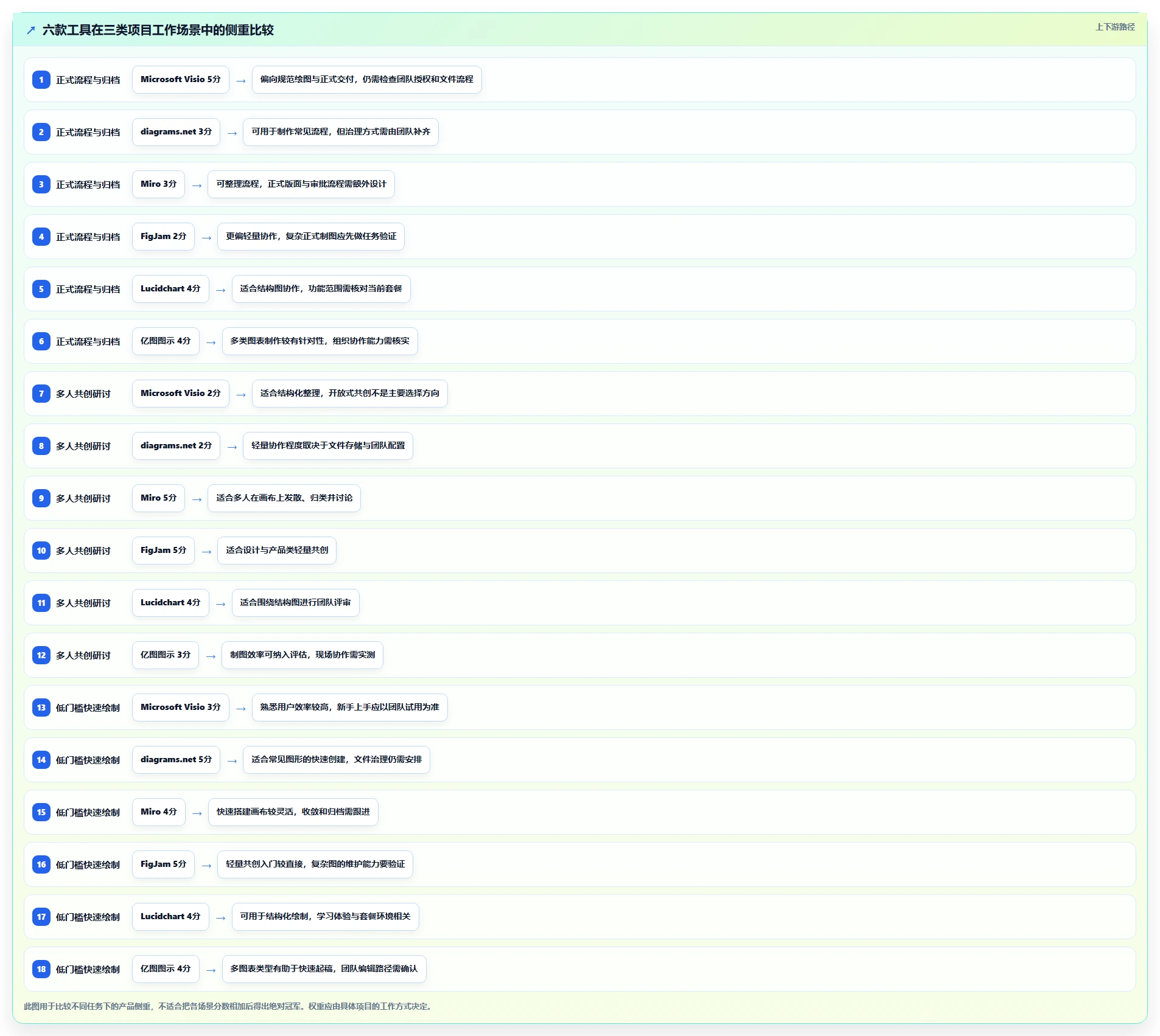Click the note "偏向规范绘图与正式交付，仍需检查团队授权和文件流程"
This screenshot has height=1036, width=1160.
pos(367,80)
